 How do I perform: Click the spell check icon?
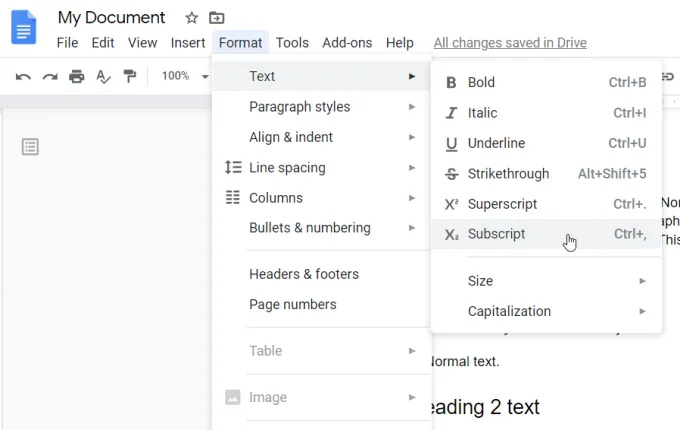click(x=103, y=76)
